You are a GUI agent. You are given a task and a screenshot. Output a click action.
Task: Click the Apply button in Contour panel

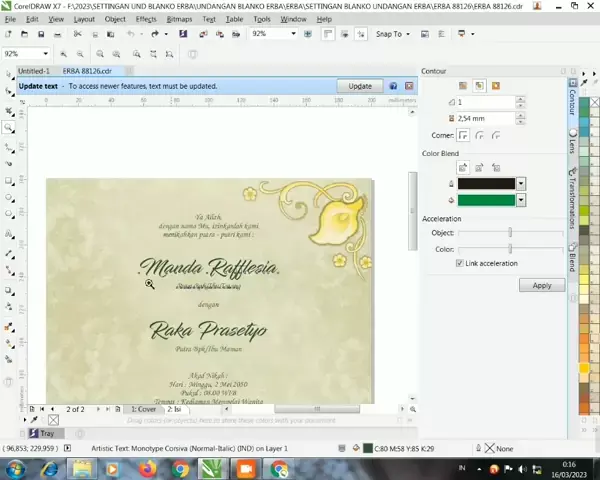coord(541,285)
